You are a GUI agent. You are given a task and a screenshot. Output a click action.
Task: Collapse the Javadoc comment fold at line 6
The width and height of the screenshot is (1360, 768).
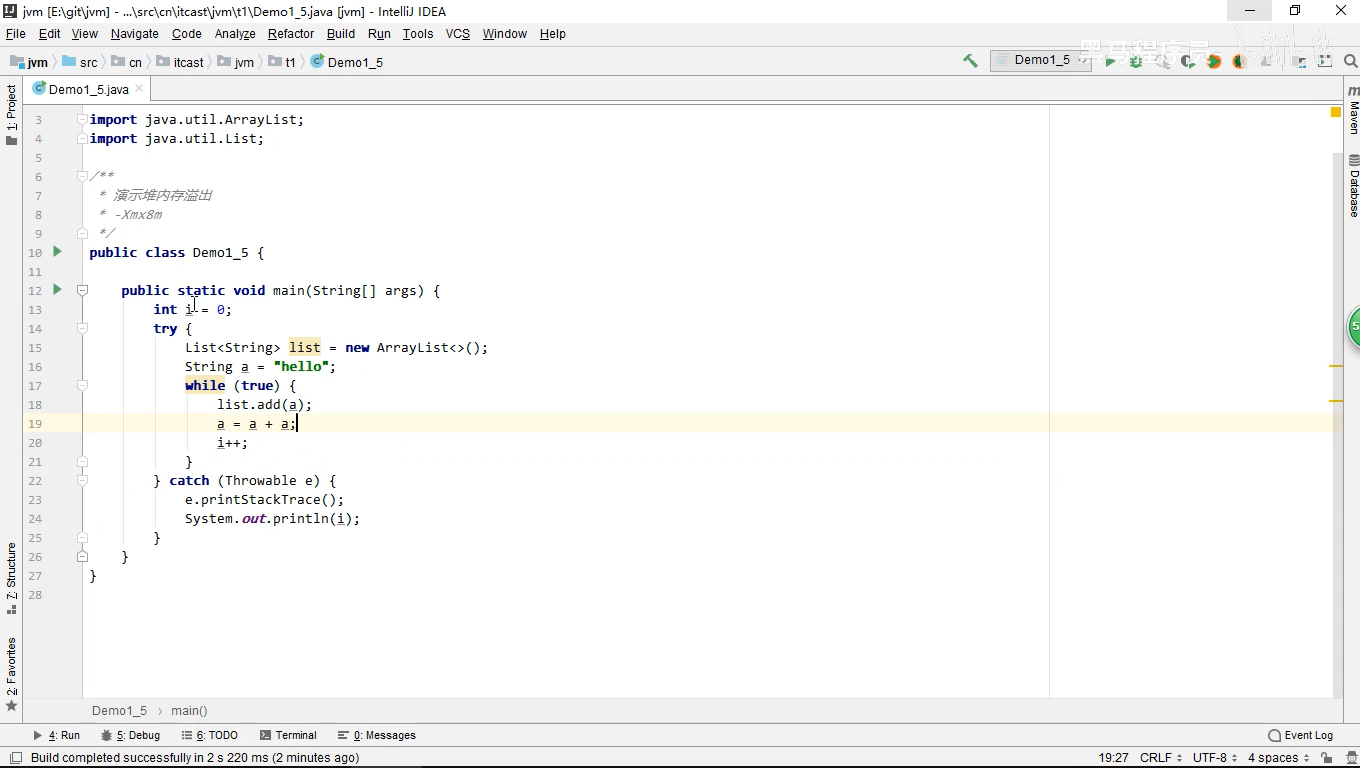point(82,176)
